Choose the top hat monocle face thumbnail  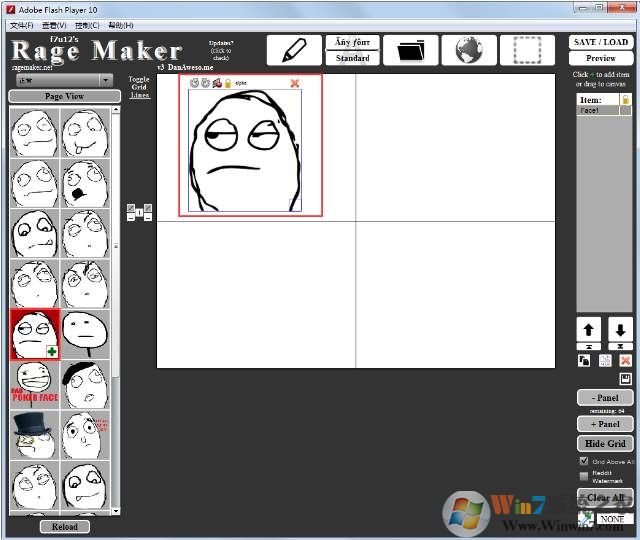coord(35,436)
